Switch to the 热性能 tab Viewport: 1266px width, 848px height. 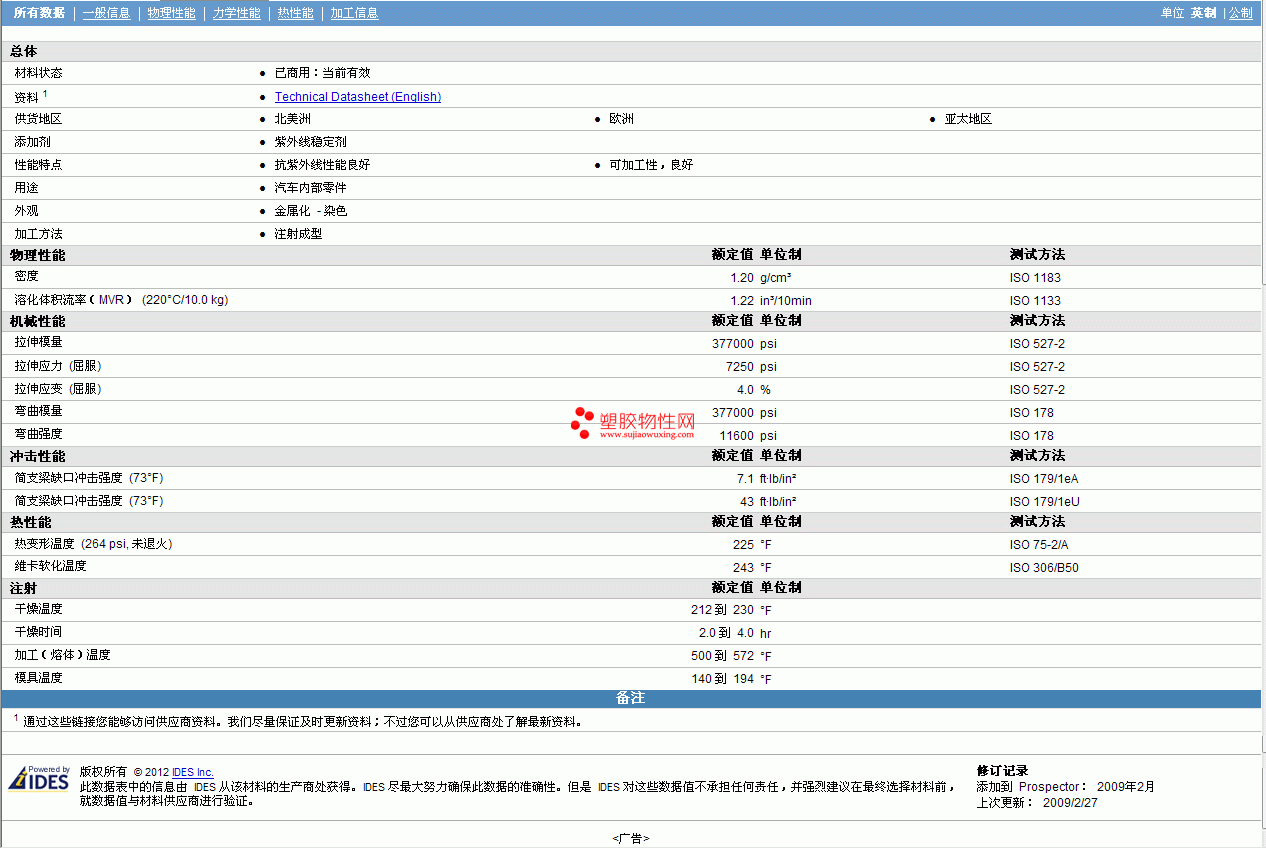click(295, 13)
